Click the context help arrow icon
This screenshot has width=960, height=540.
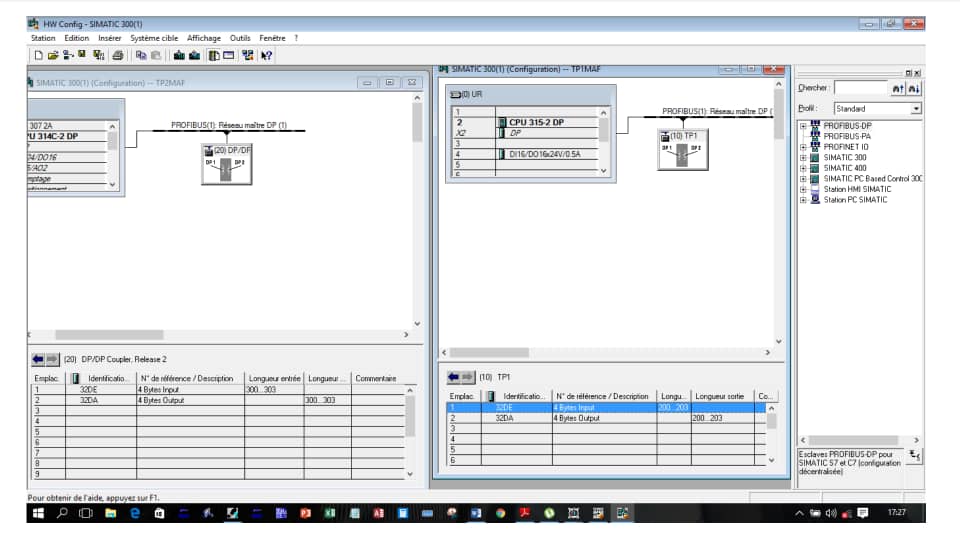[267, 55]
